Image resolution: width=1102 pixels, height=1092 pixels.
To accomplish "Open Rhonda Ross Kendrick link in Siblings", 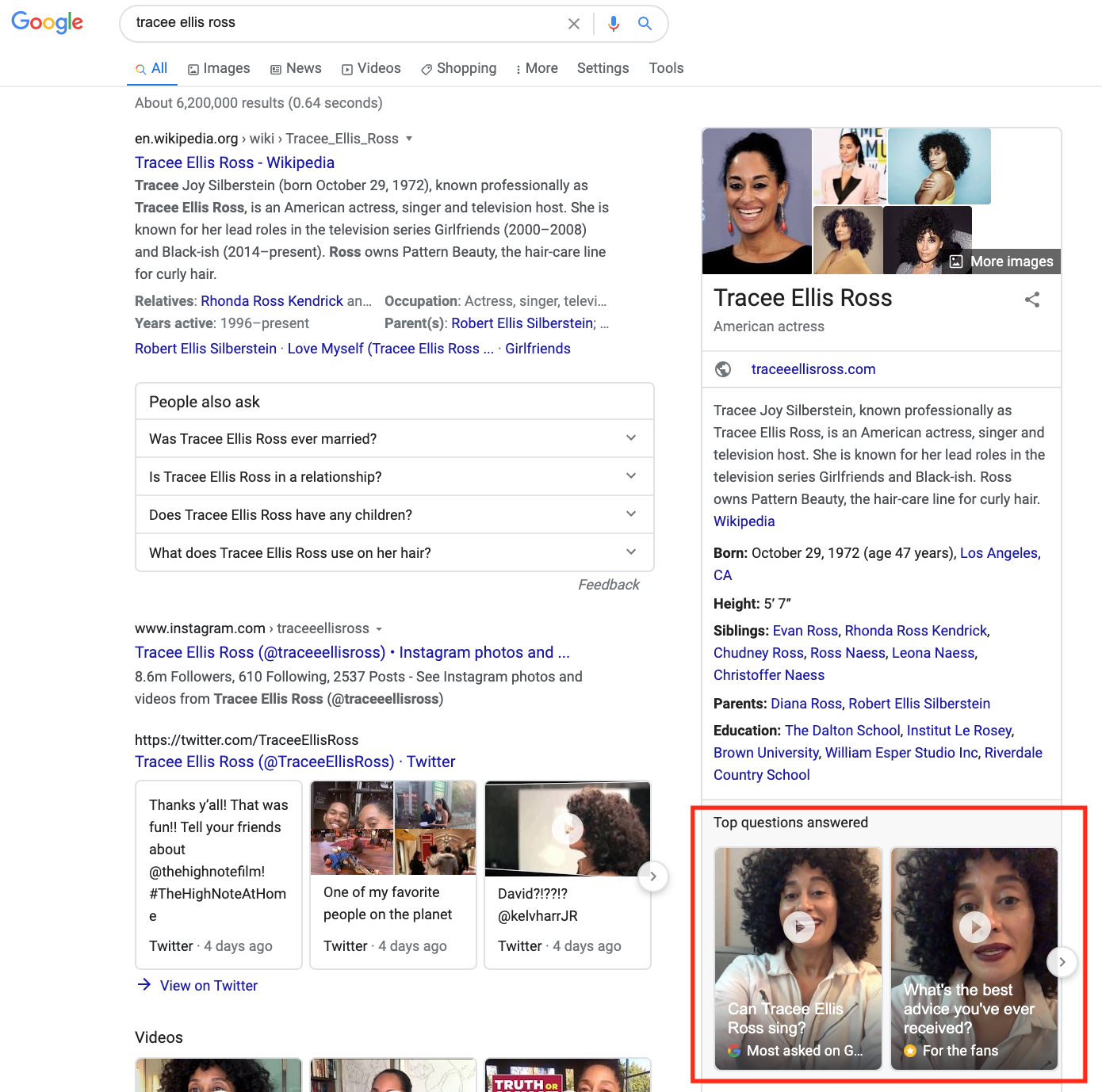I will pyautogui.click(x=916, y=631).
